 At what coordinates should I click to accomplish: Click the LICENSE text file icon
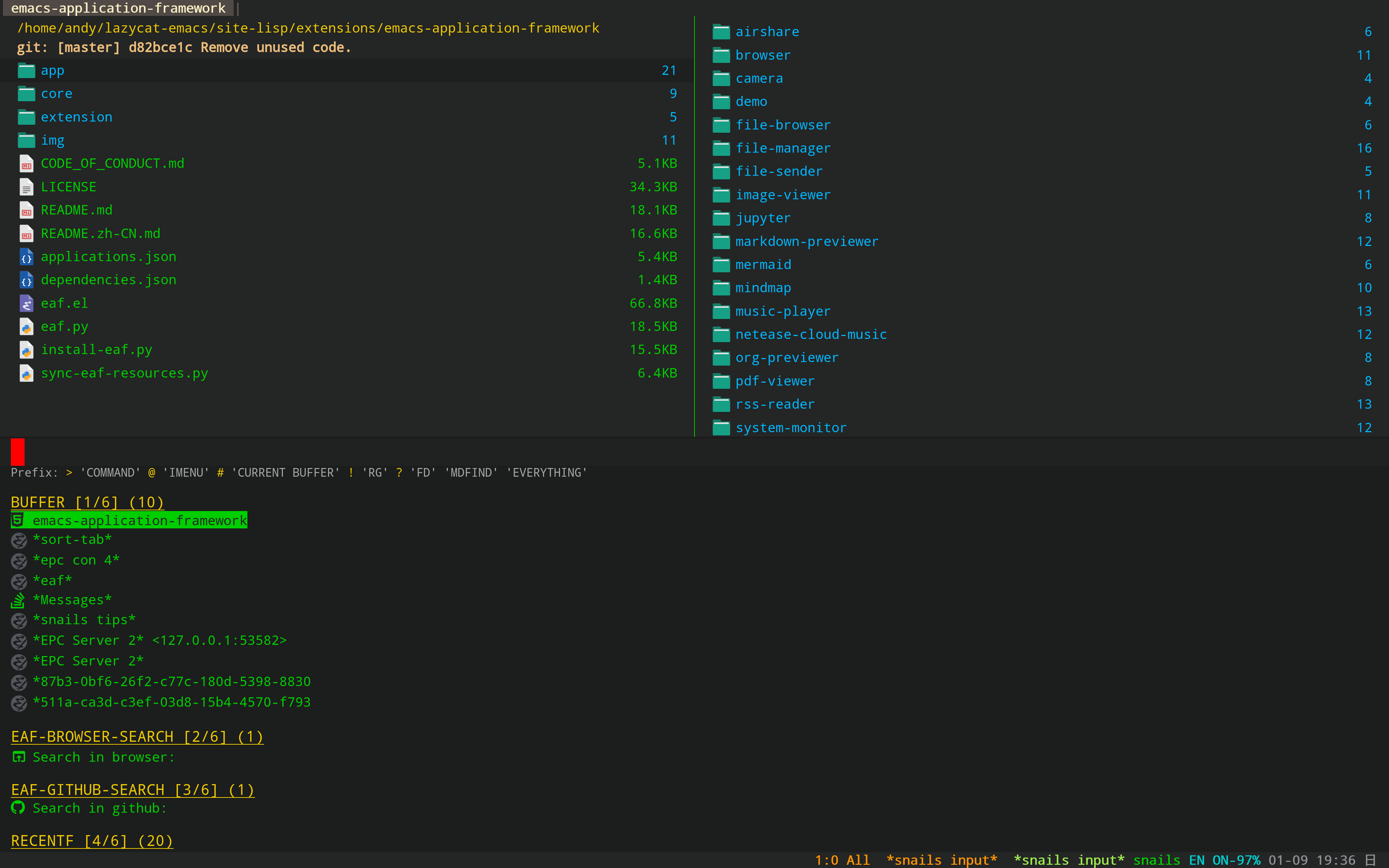tap(26, 187)
